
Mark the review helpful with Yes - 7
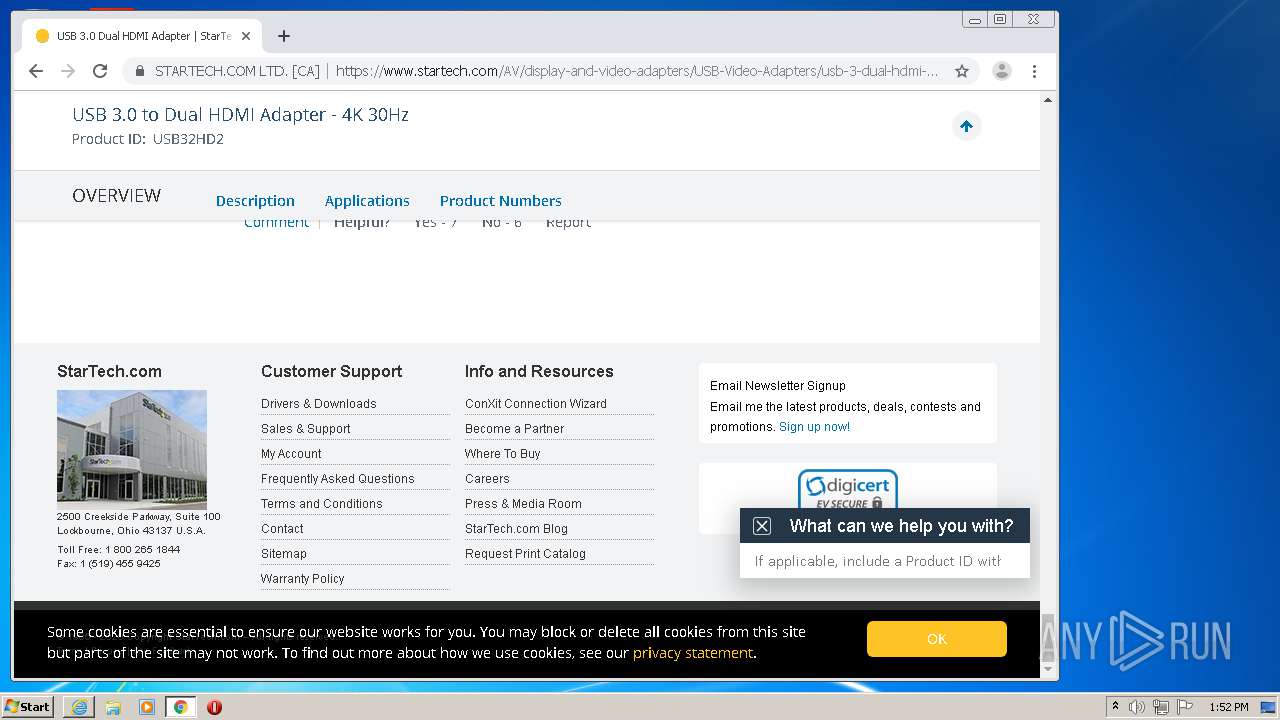coord(435,223)
